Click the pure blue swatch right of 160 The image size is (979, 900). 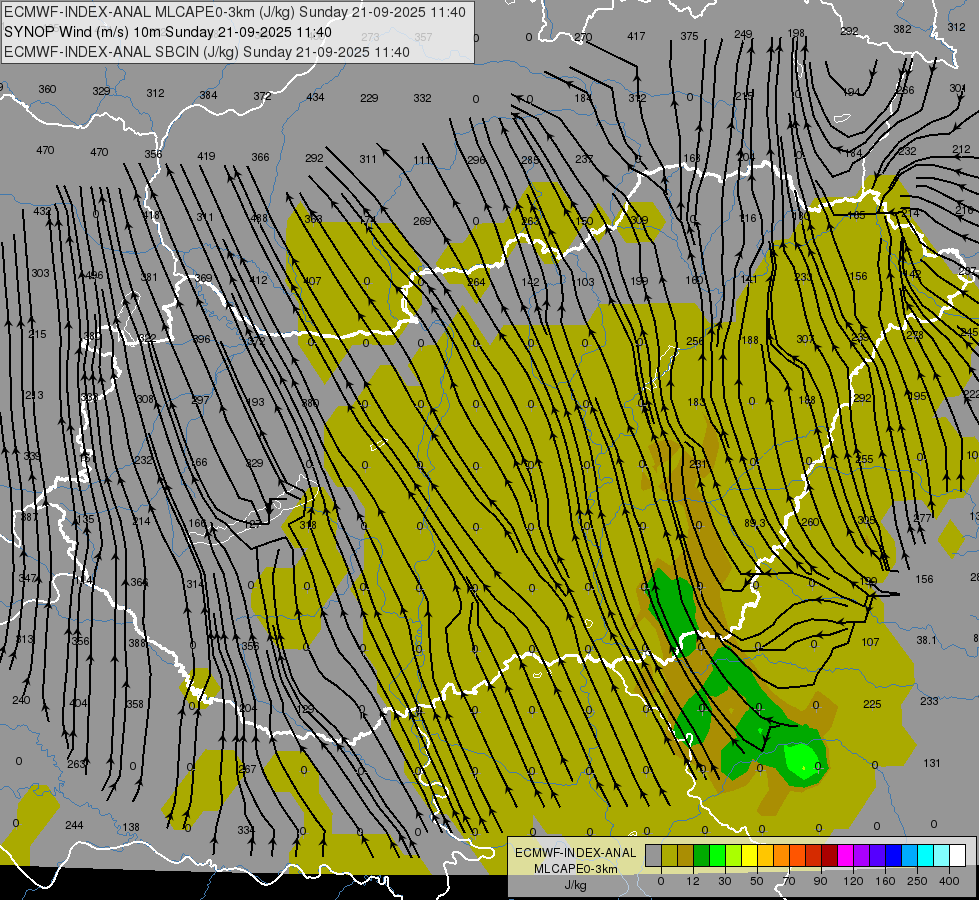click(x=894, y=856)
